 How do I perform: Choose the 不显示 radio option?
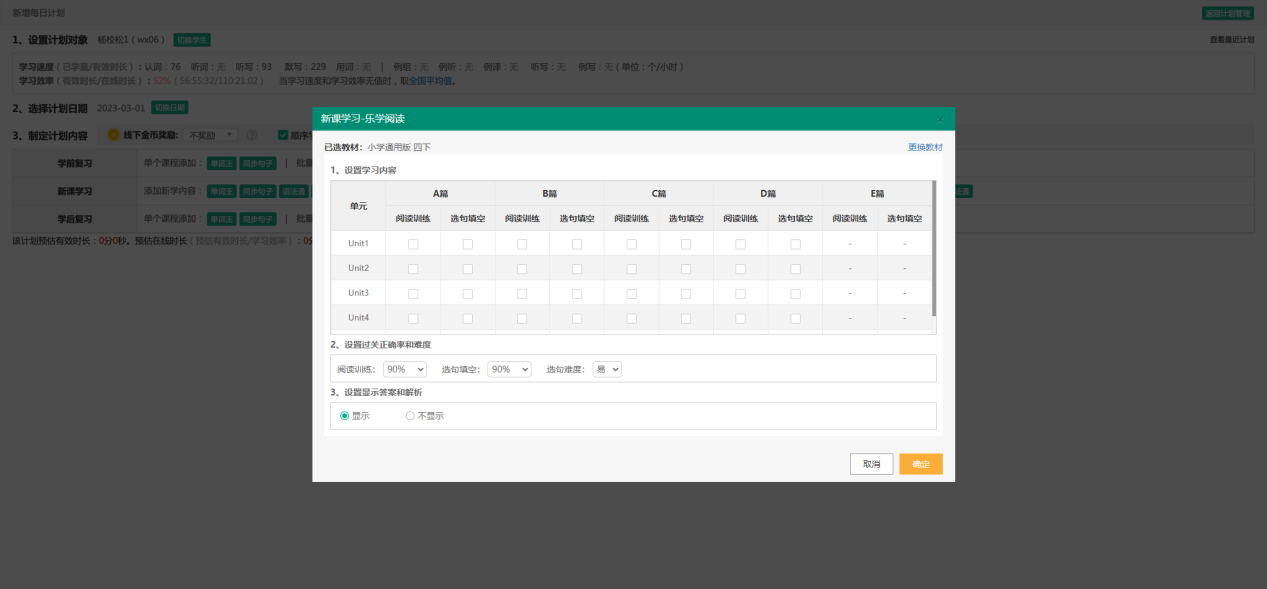(x=409, y=416)
